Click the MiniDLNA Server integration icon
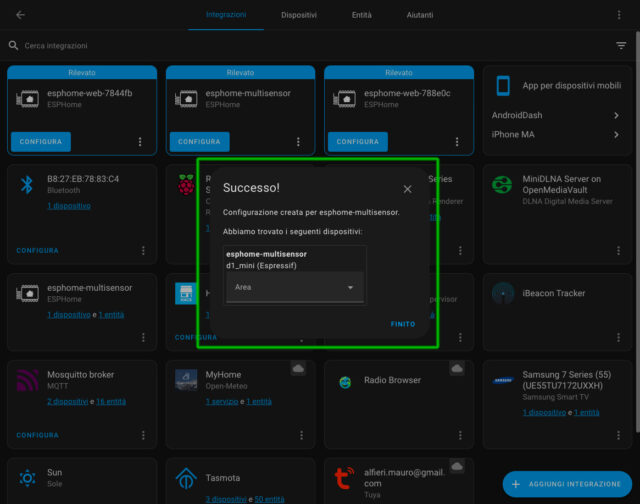The width and height of the screenshot is (640, 504). (502, 186)
